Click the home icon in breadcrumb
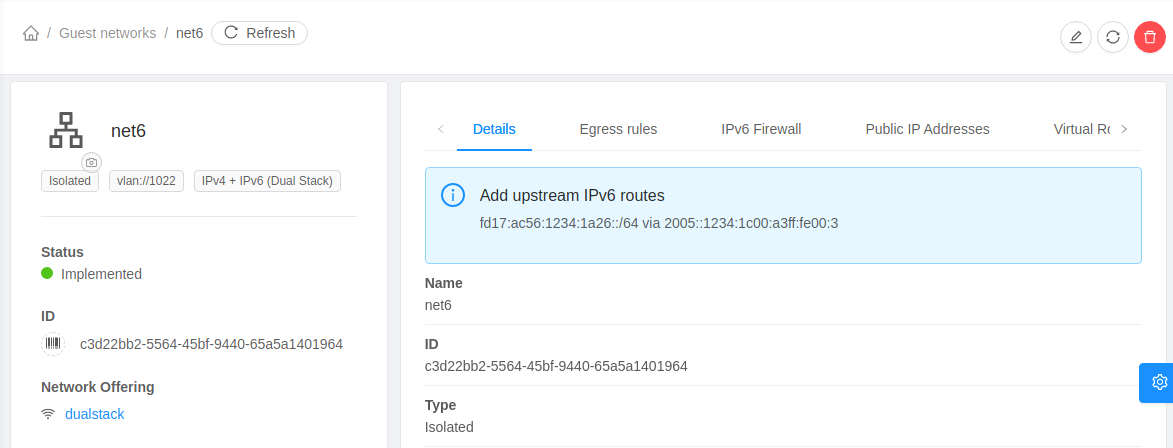1173x448 pixels. [x=31, y=33]
